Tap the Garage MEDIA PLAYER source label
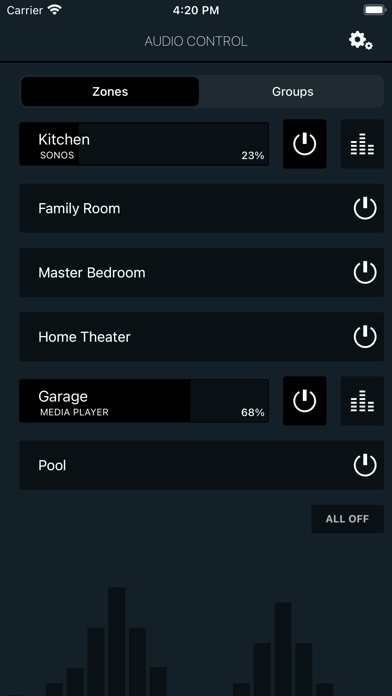 (x=74, y=412)
